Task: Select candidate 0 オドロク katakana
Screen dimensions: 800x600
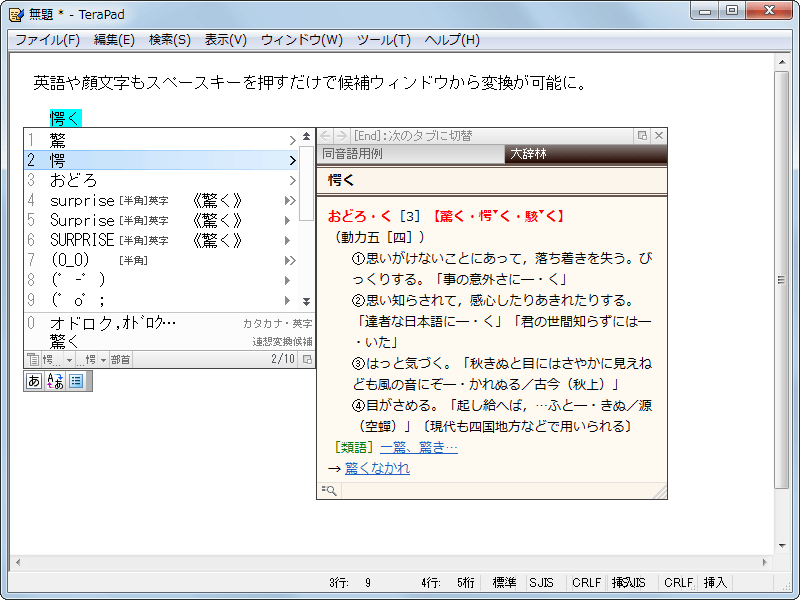Action: point(169,323)
